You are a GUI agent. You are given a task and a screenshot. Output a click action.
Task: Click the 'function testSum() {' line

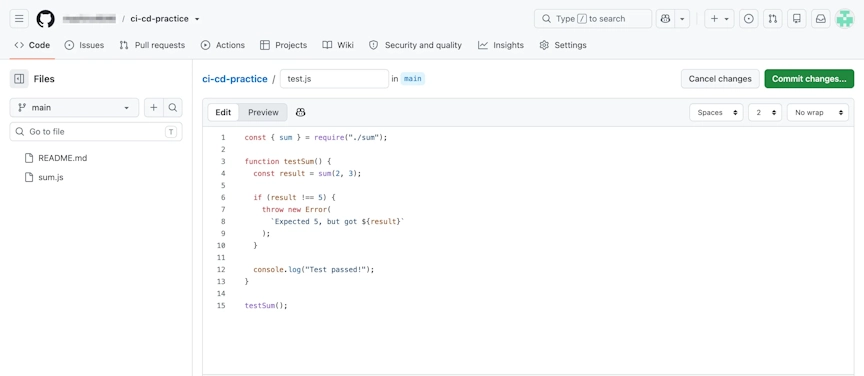pyautogui.click(x=287, y=162)
